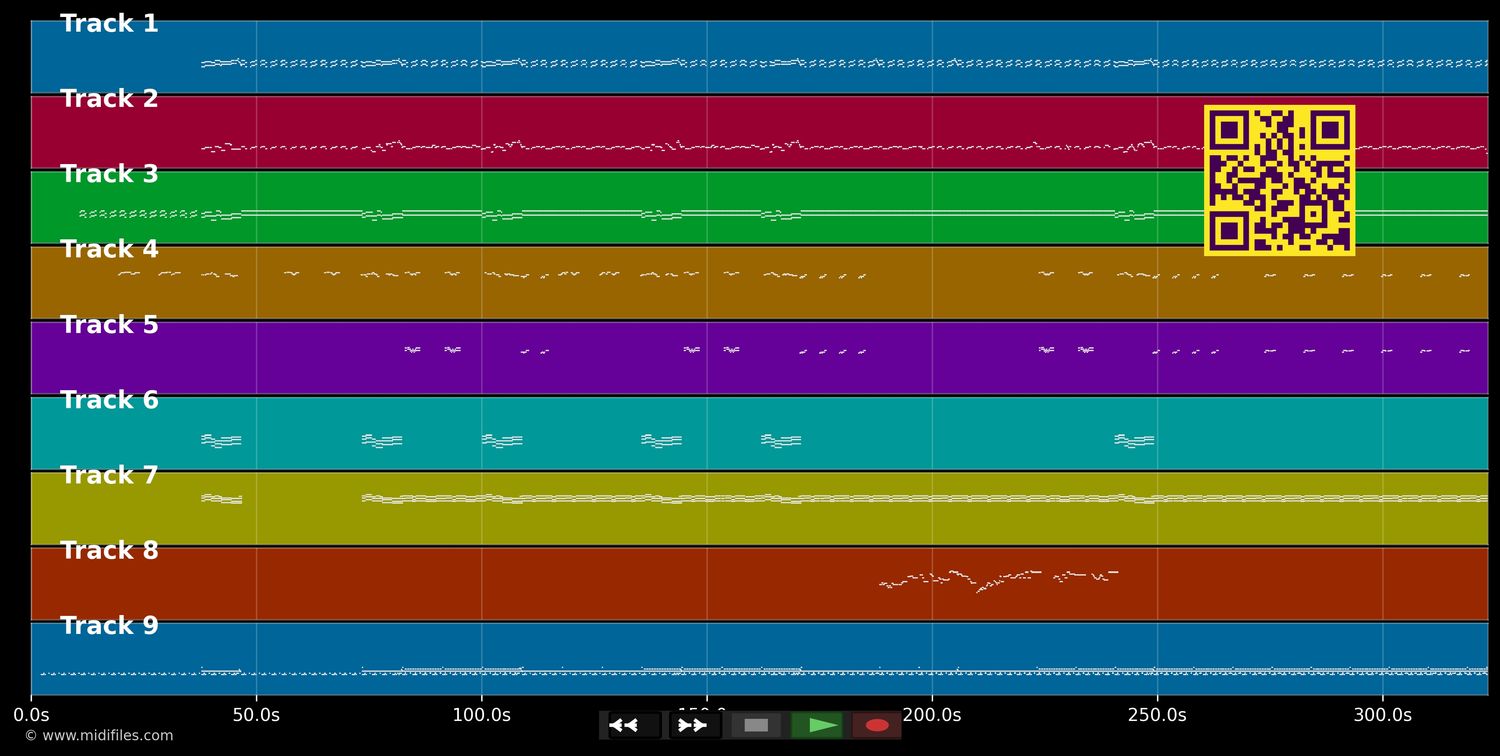Viewport: 1500px width, 756px height.
Task: Click the rewind button
Action: [x=634, y=725]
